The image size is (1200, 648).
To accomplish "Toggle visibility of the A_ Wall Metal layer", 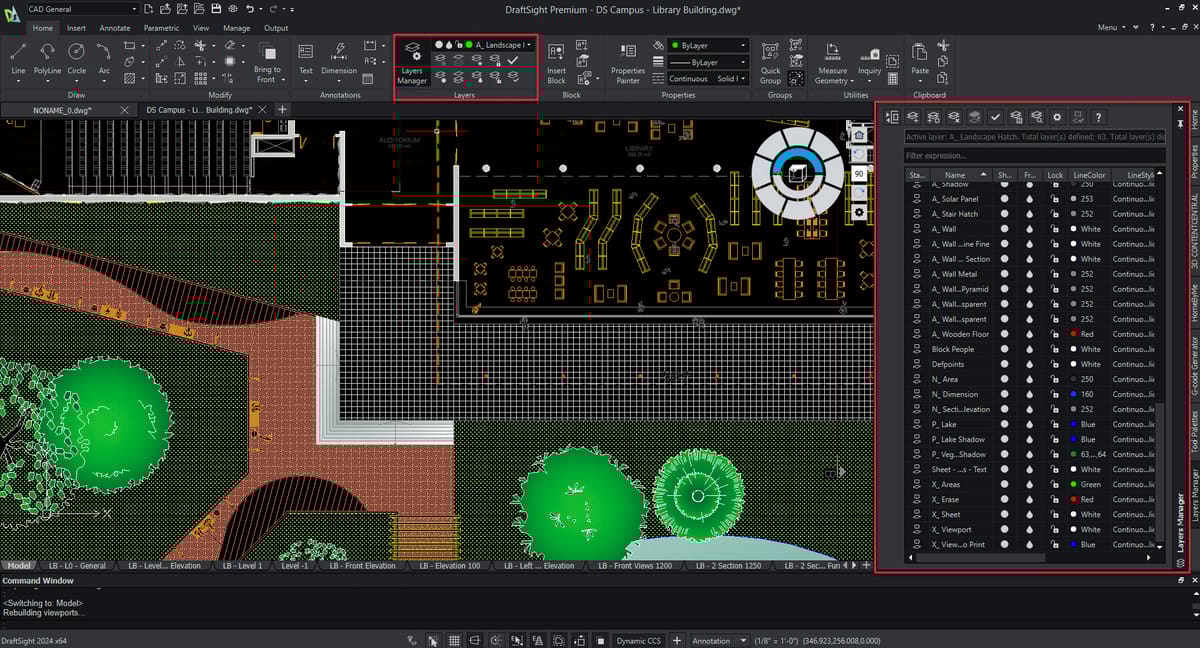I will (x=1005, y=274).
